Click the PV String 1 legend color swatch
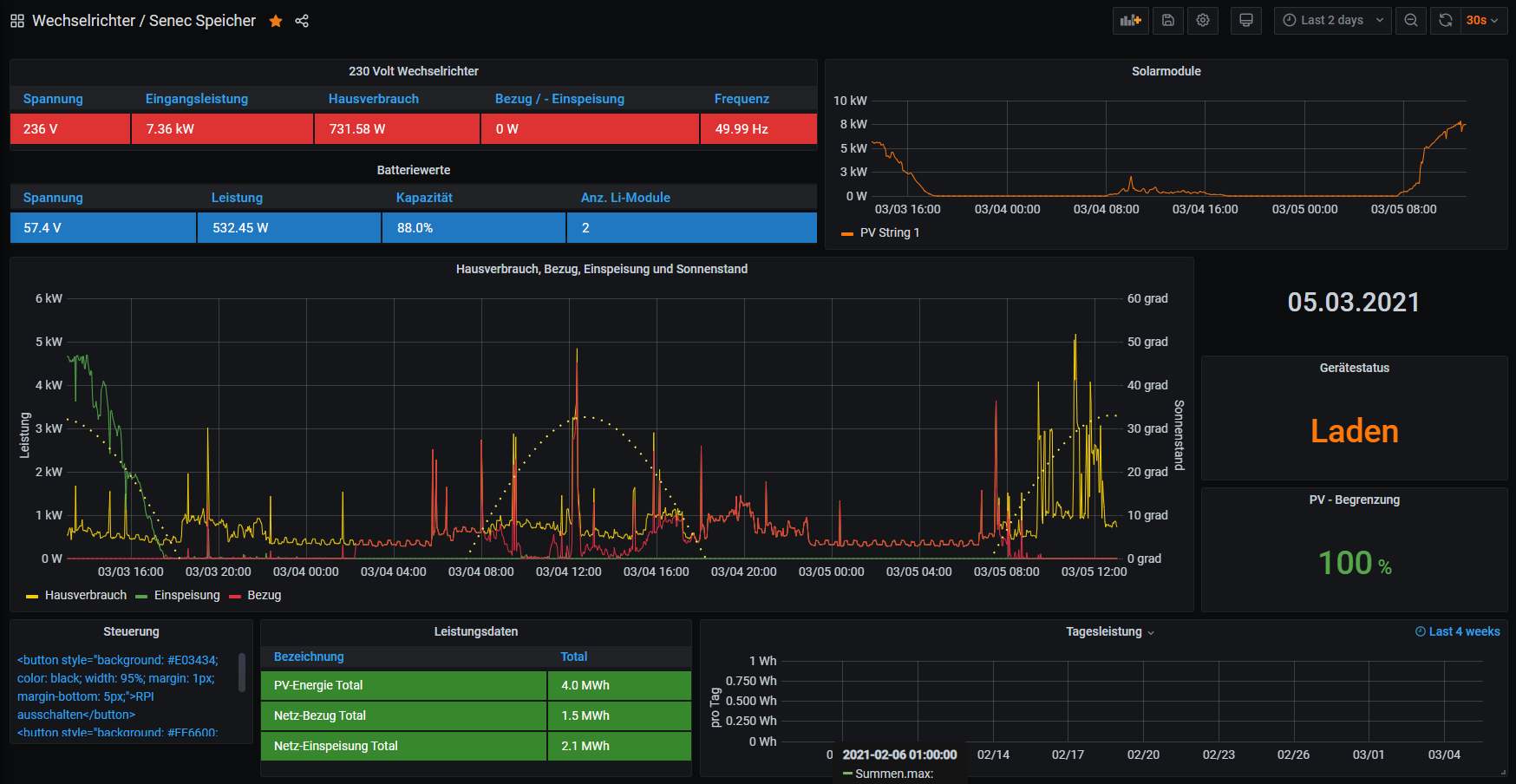The height and width of the screenshot is (784, 1516). [x=847, y=233]
